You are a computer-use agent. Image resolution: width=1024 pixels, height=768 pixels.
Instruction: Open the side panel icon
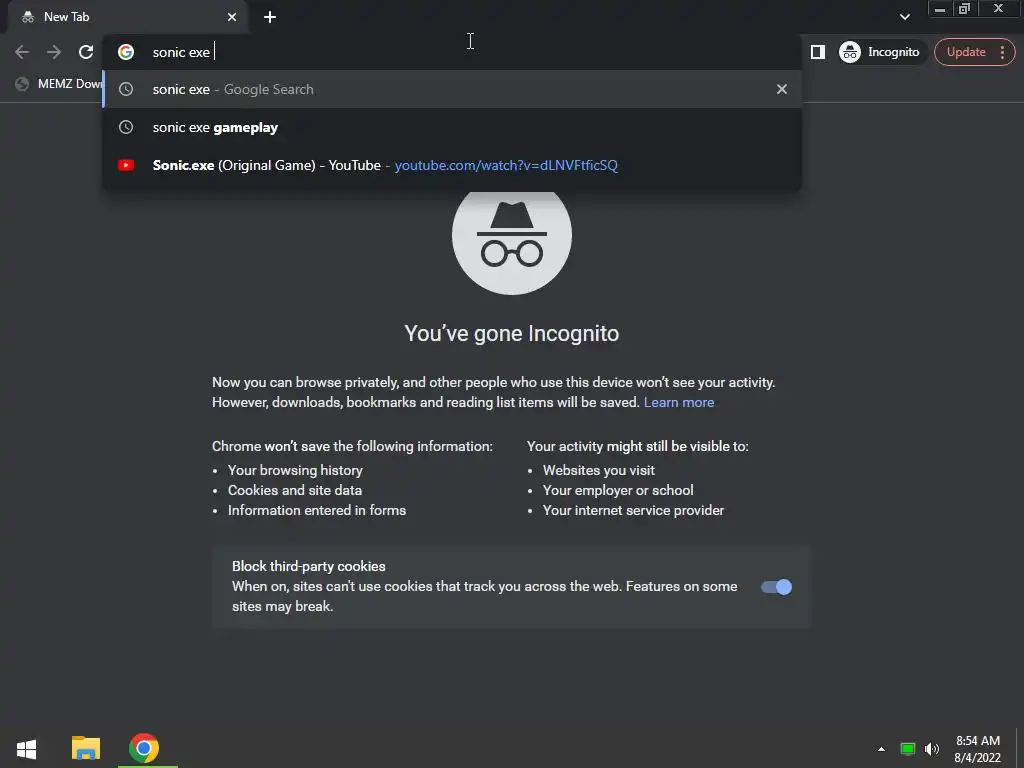(818, 52)
